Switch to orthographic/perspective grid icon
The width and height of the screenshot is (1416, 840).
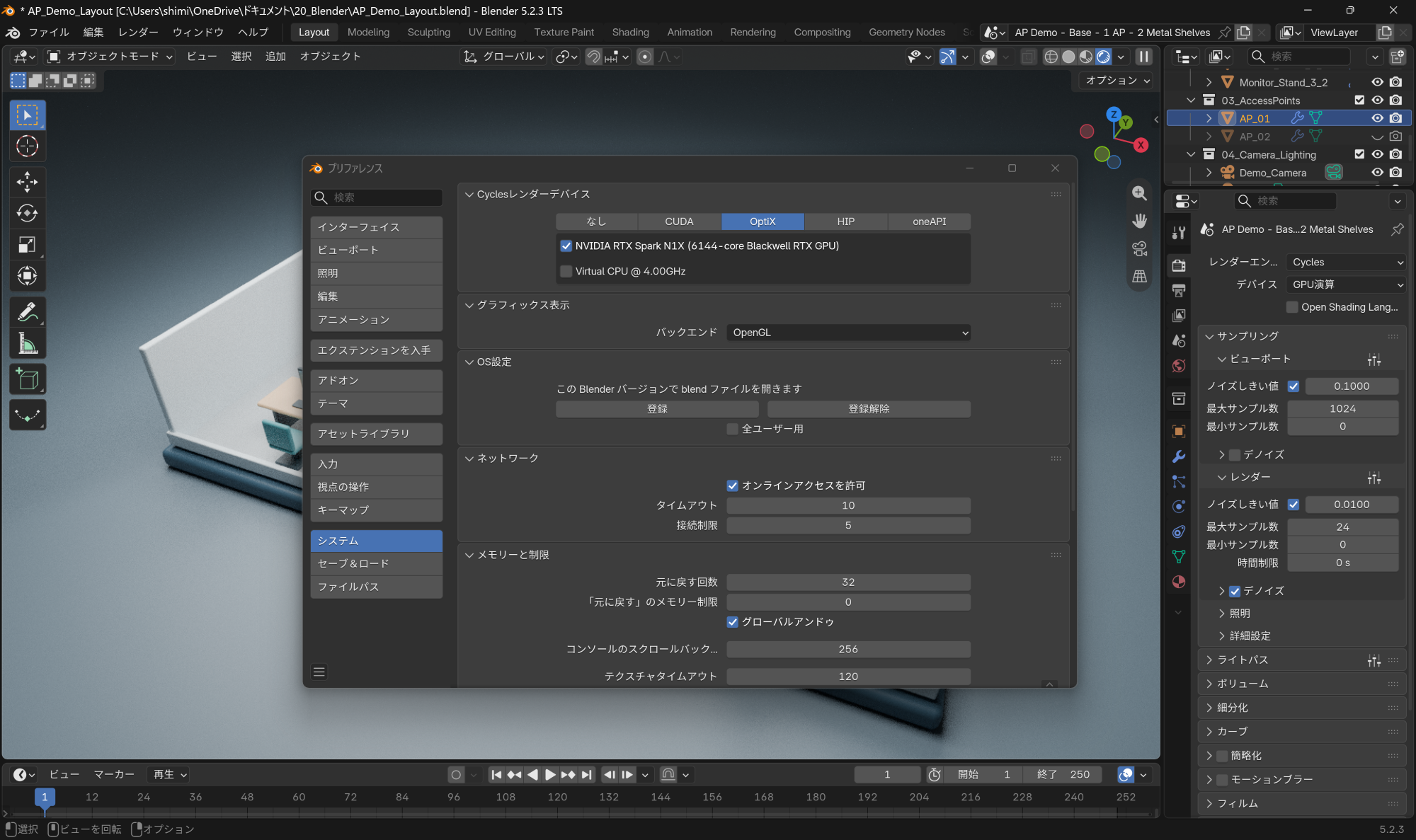pyautogui.click(x=1139, y=276)
